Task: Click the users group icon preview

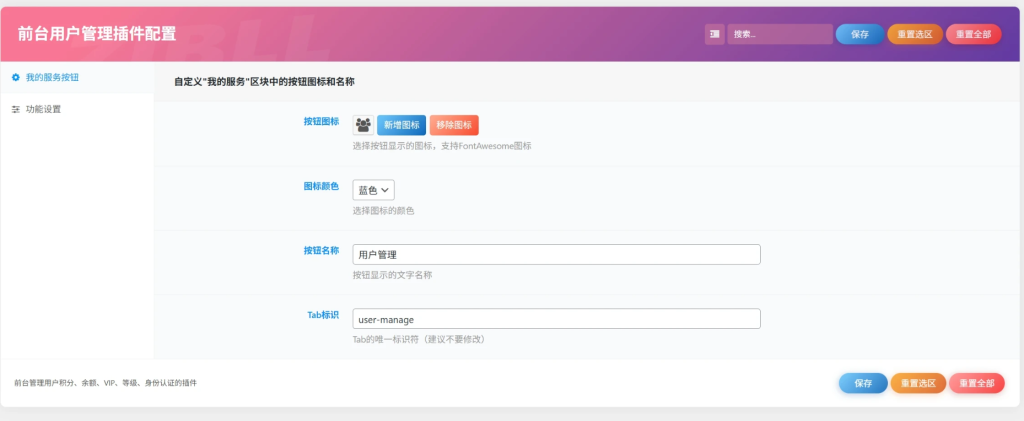Action: [363, 125]
